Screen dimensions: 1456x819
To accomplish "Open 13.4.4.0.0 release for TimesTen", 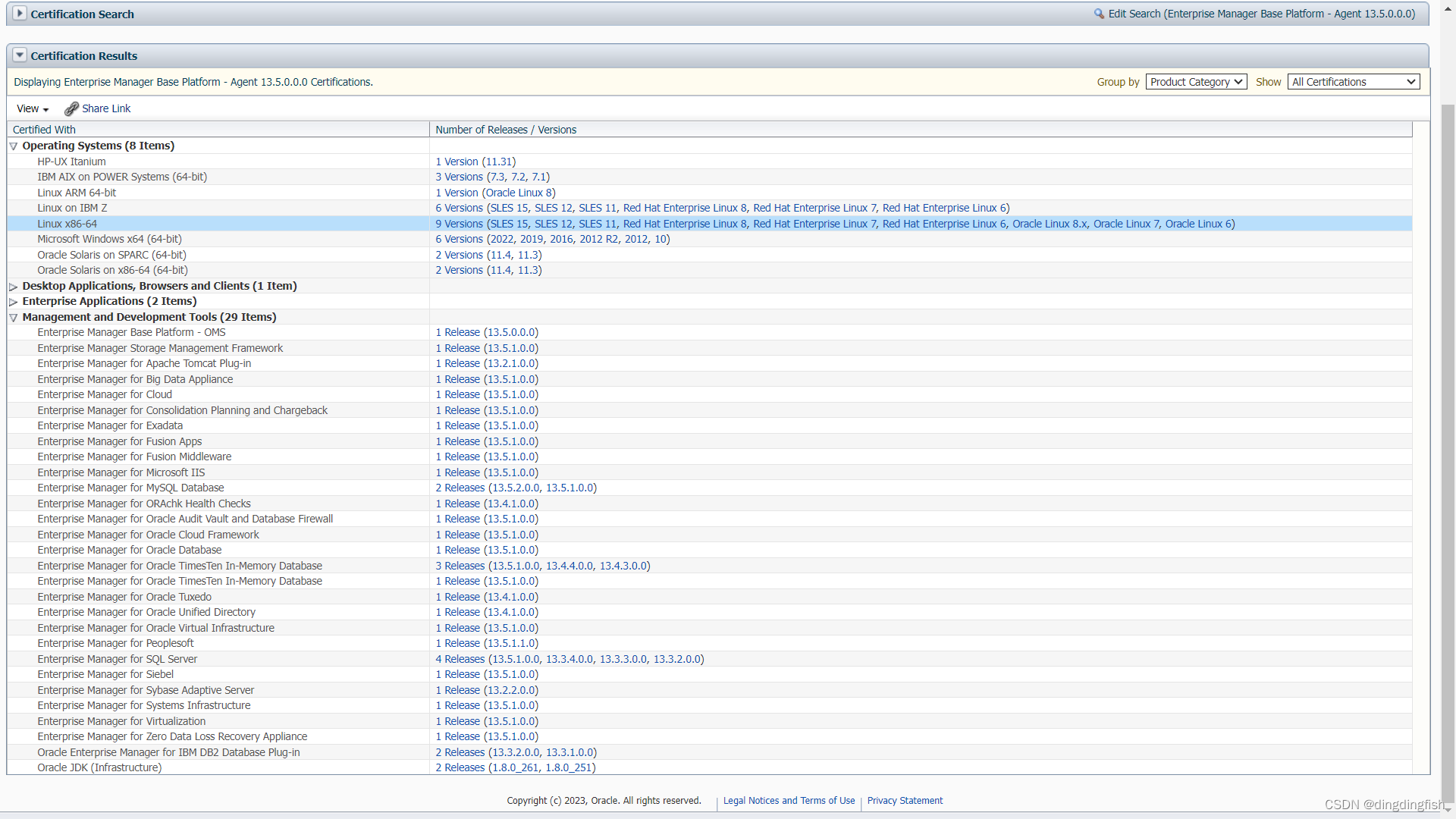I will point(570,566).
